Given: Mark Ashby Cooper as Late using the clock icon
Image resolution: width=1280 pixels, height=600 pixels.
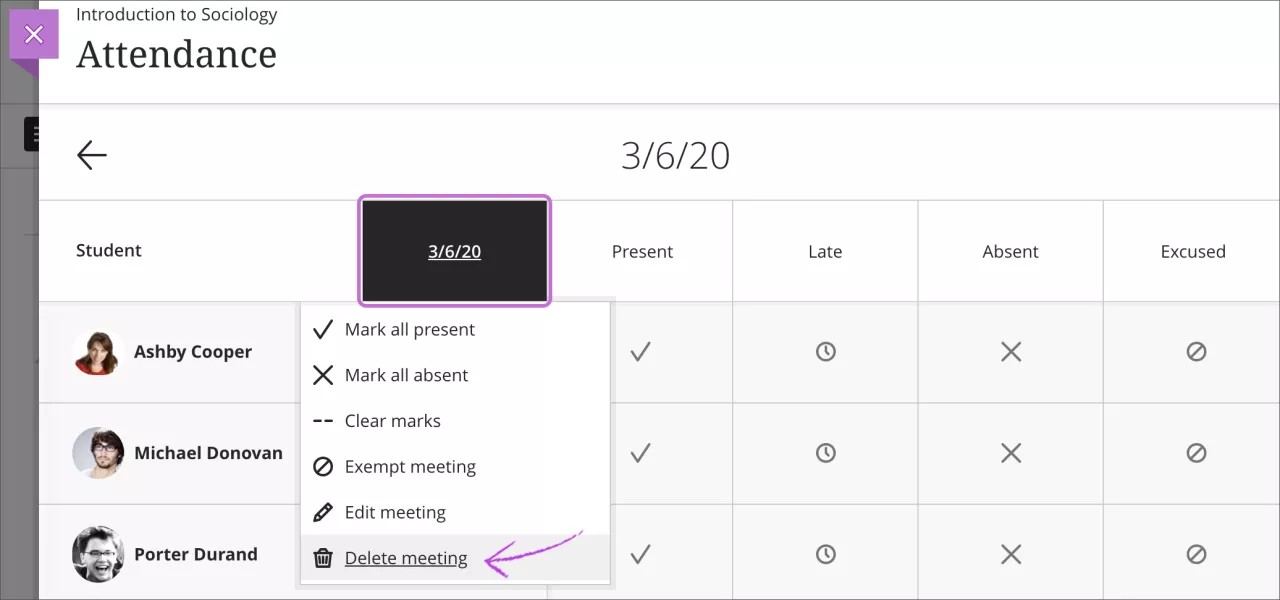Looking at the screenshot, I should coord(824,352).
